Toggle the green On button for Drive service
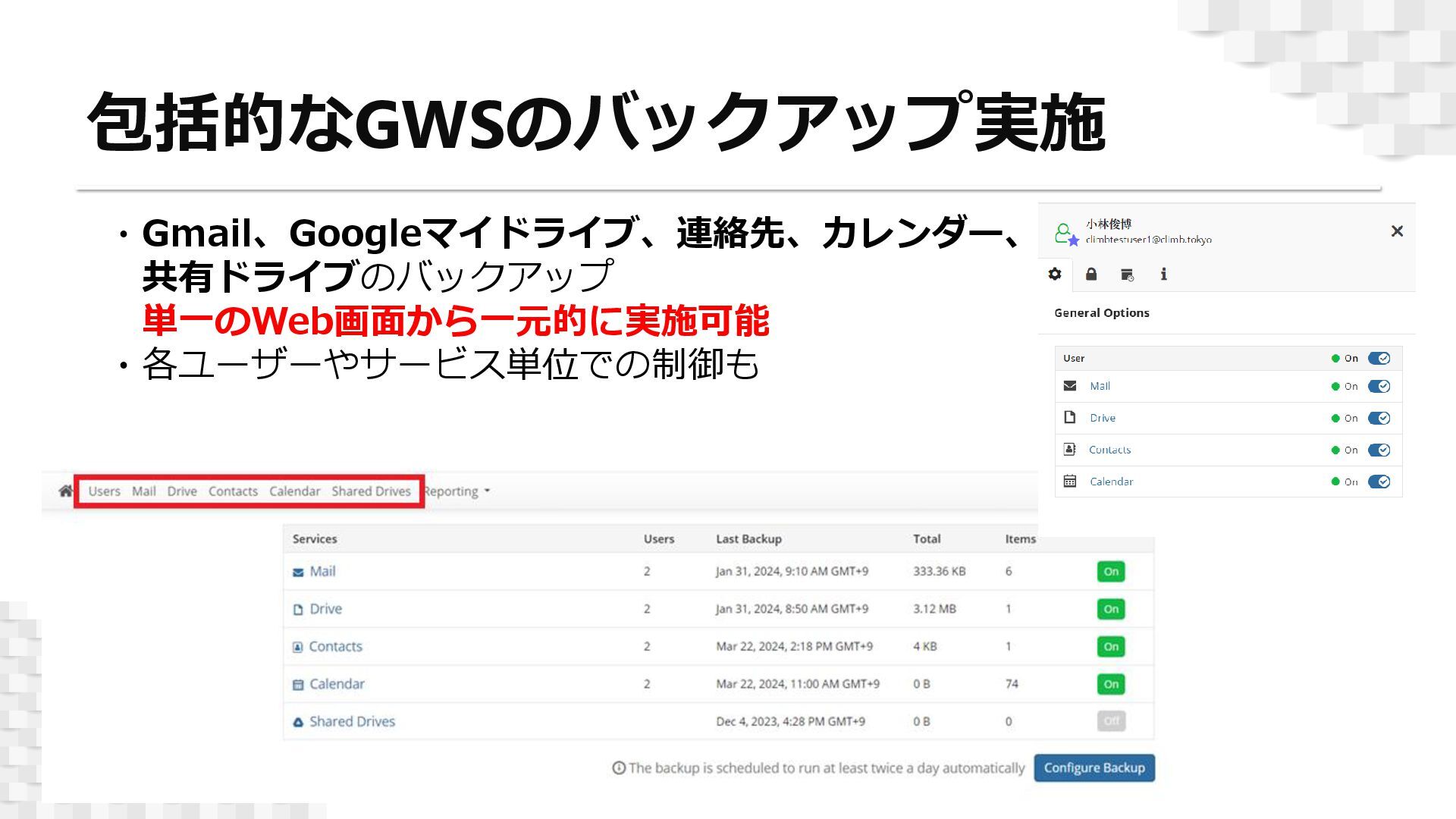Viewport: 1456px width, 819px height. (x=1111, y=609)
